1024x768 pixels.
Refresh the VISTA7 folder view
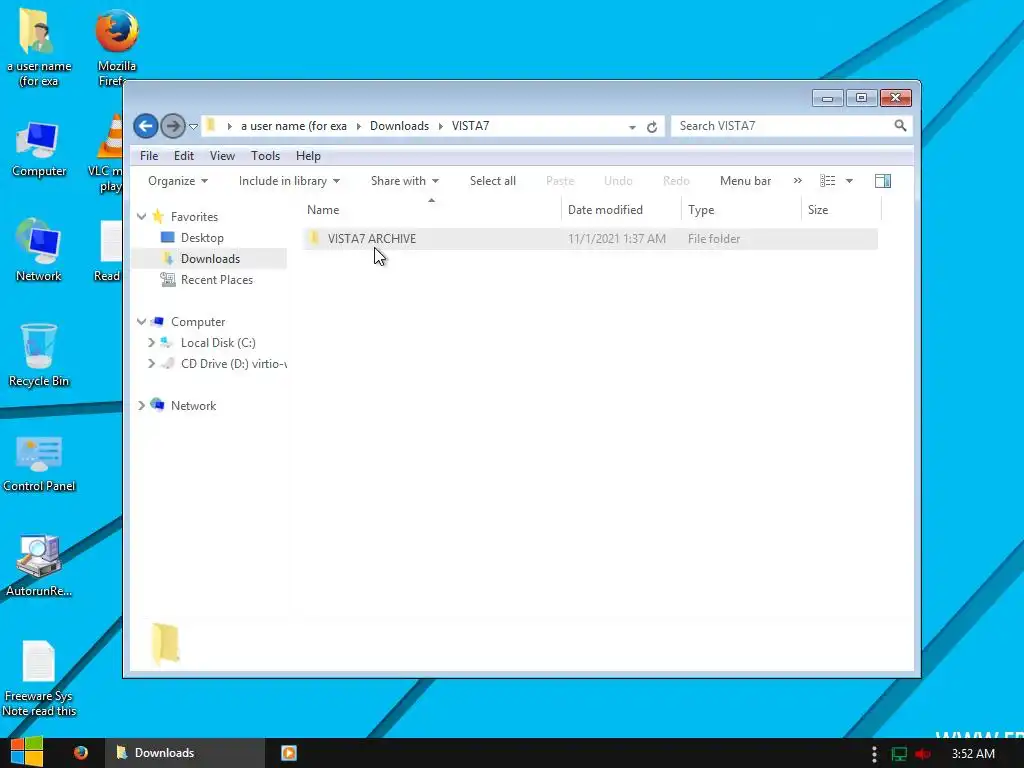tap(652, 127)
